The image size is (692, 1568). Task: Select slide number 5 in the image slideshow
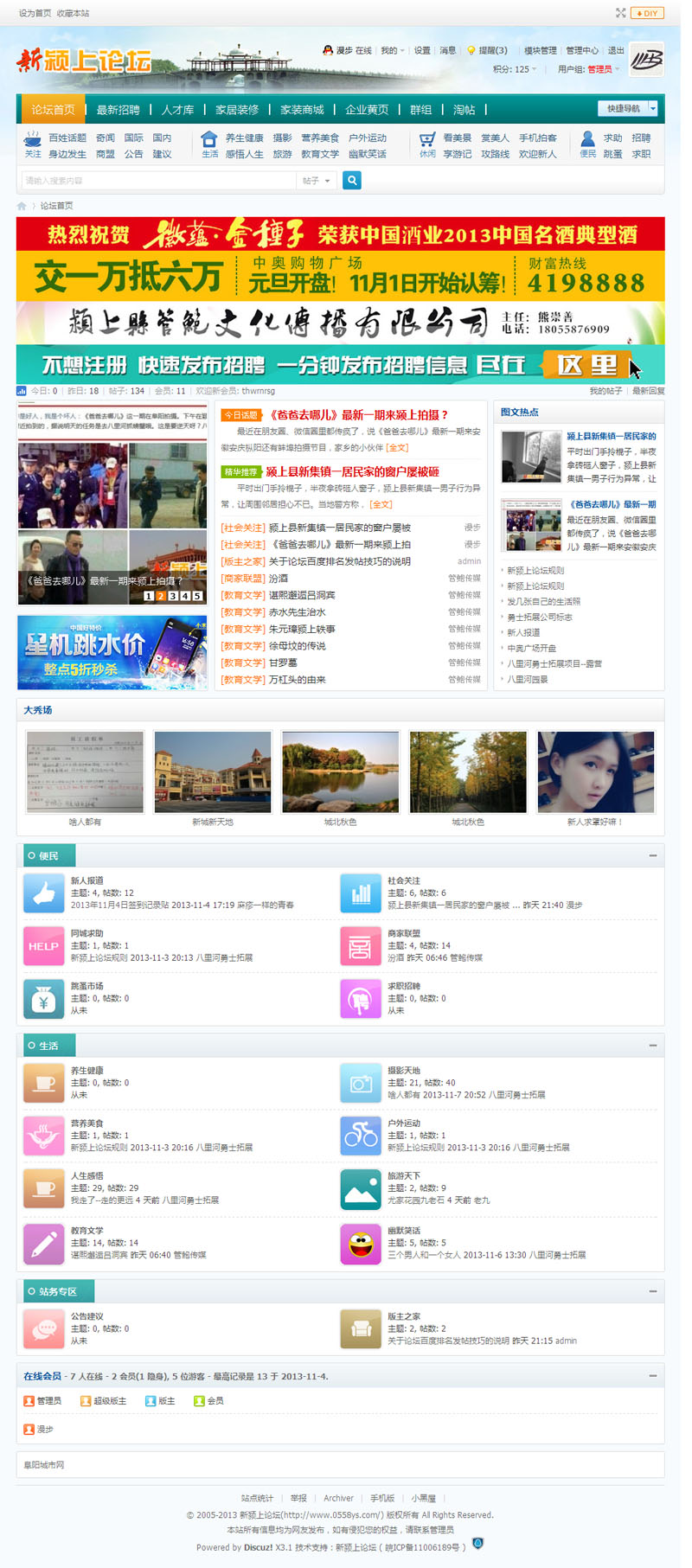click(197, 596)
